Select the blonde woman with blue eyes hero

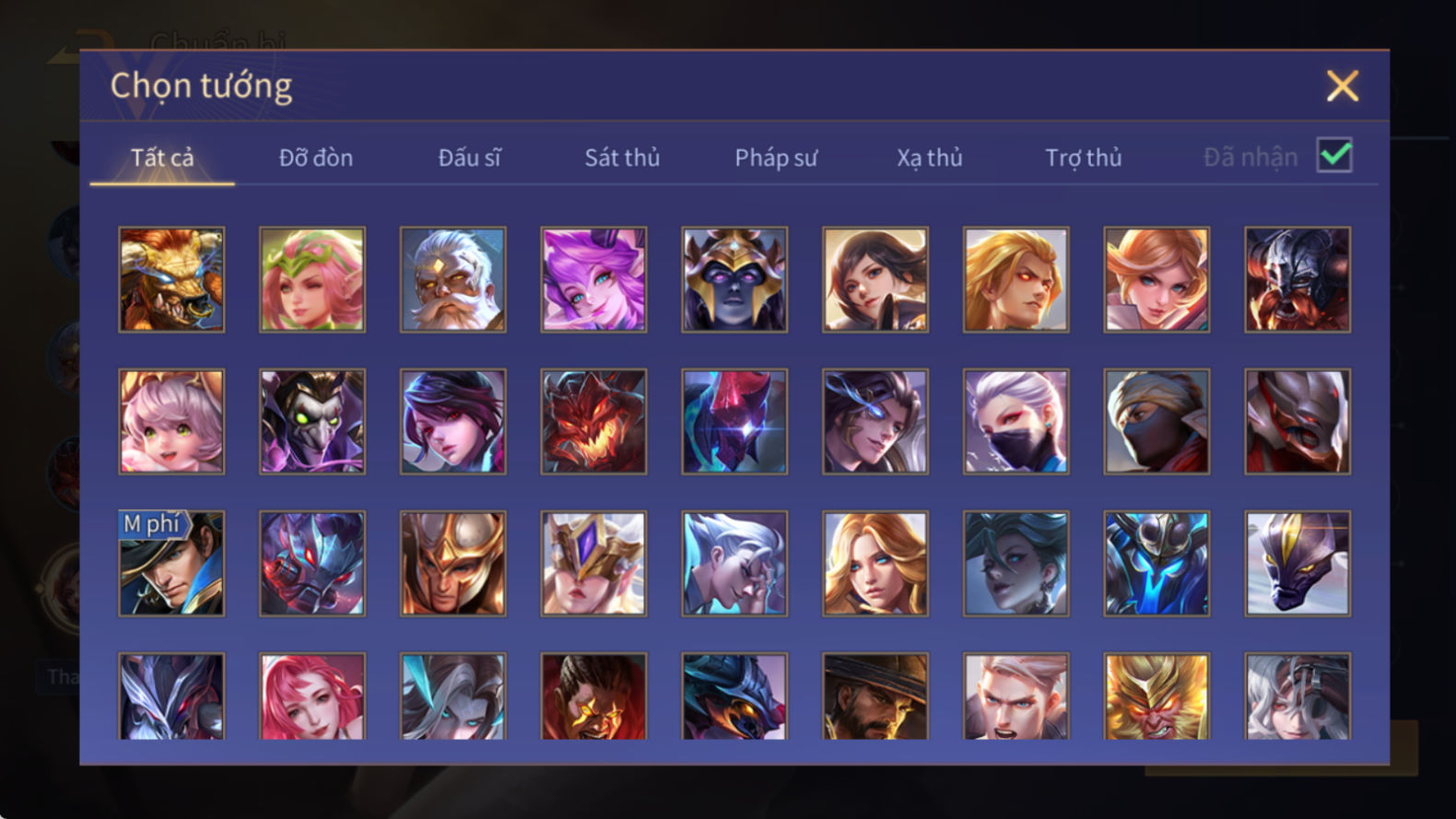coord(875,564)
